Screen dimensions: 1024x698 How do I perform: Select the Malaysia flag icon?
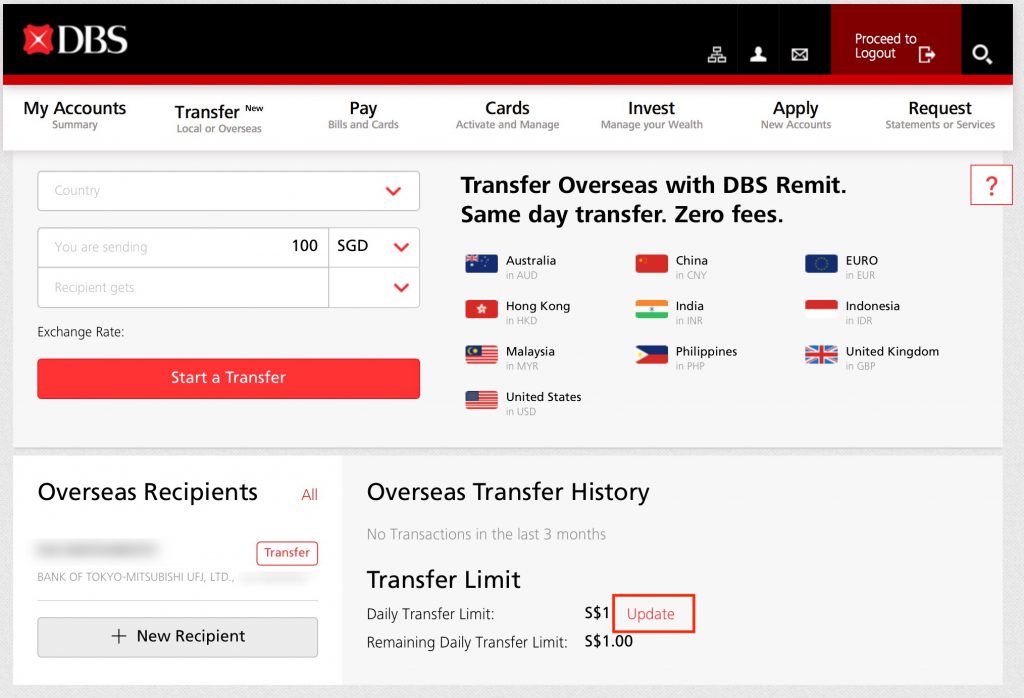coord(481,354)
